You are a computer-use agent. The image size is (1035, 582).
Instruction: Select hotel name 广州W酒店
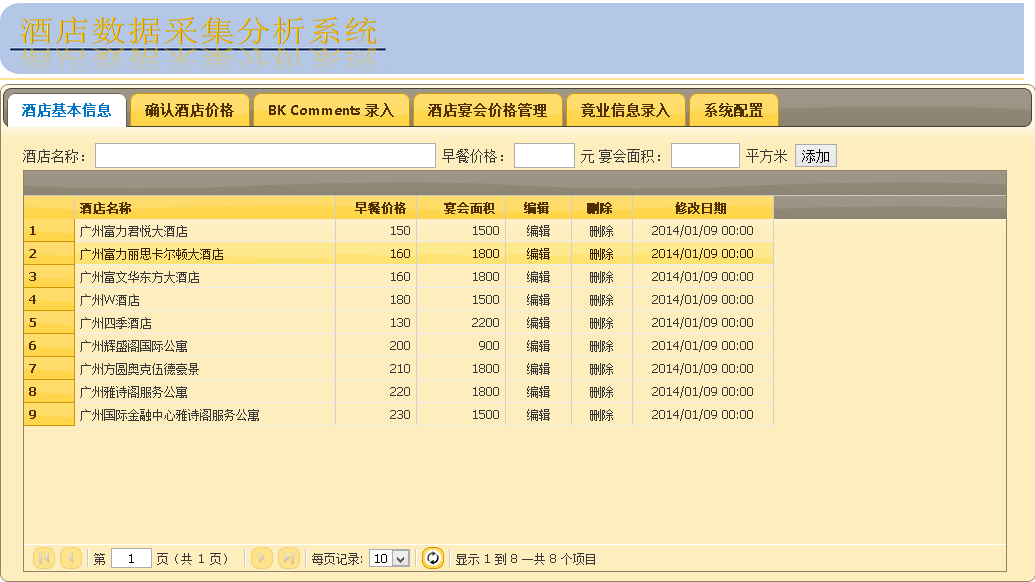[110, 300]
